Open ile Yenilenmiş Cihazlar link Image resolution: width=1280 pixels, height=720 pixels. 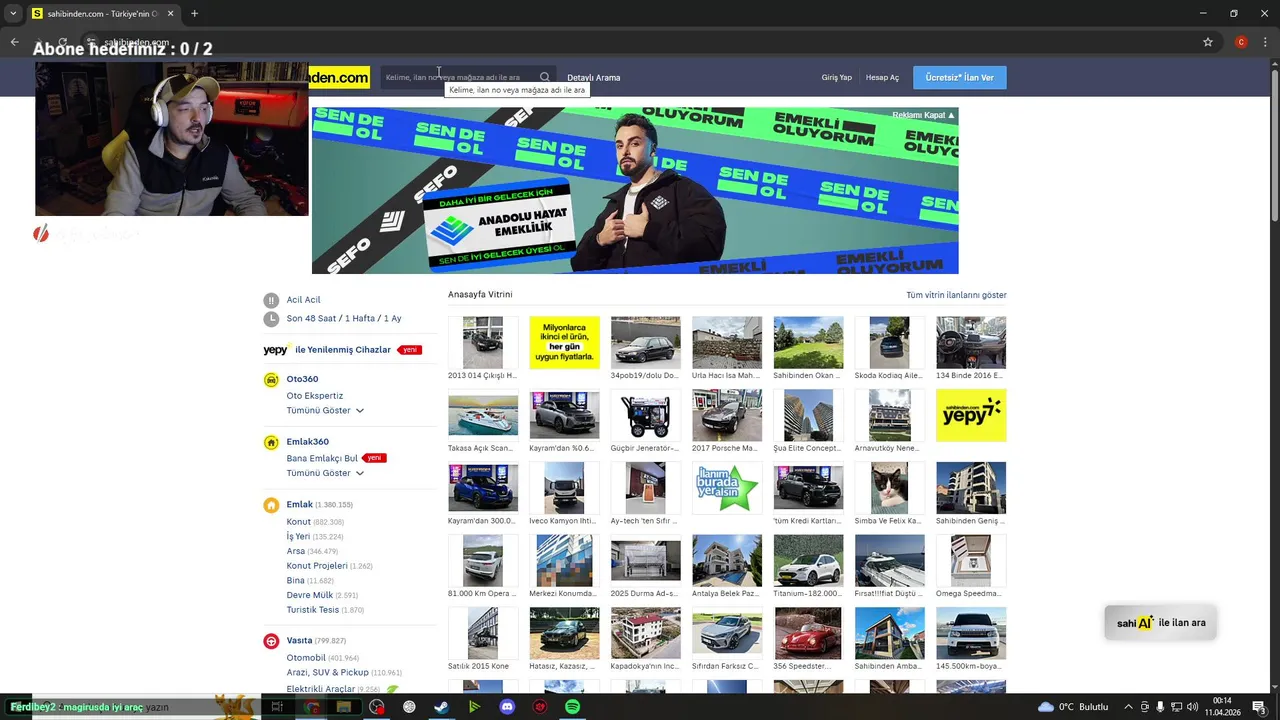click(343, 350)
